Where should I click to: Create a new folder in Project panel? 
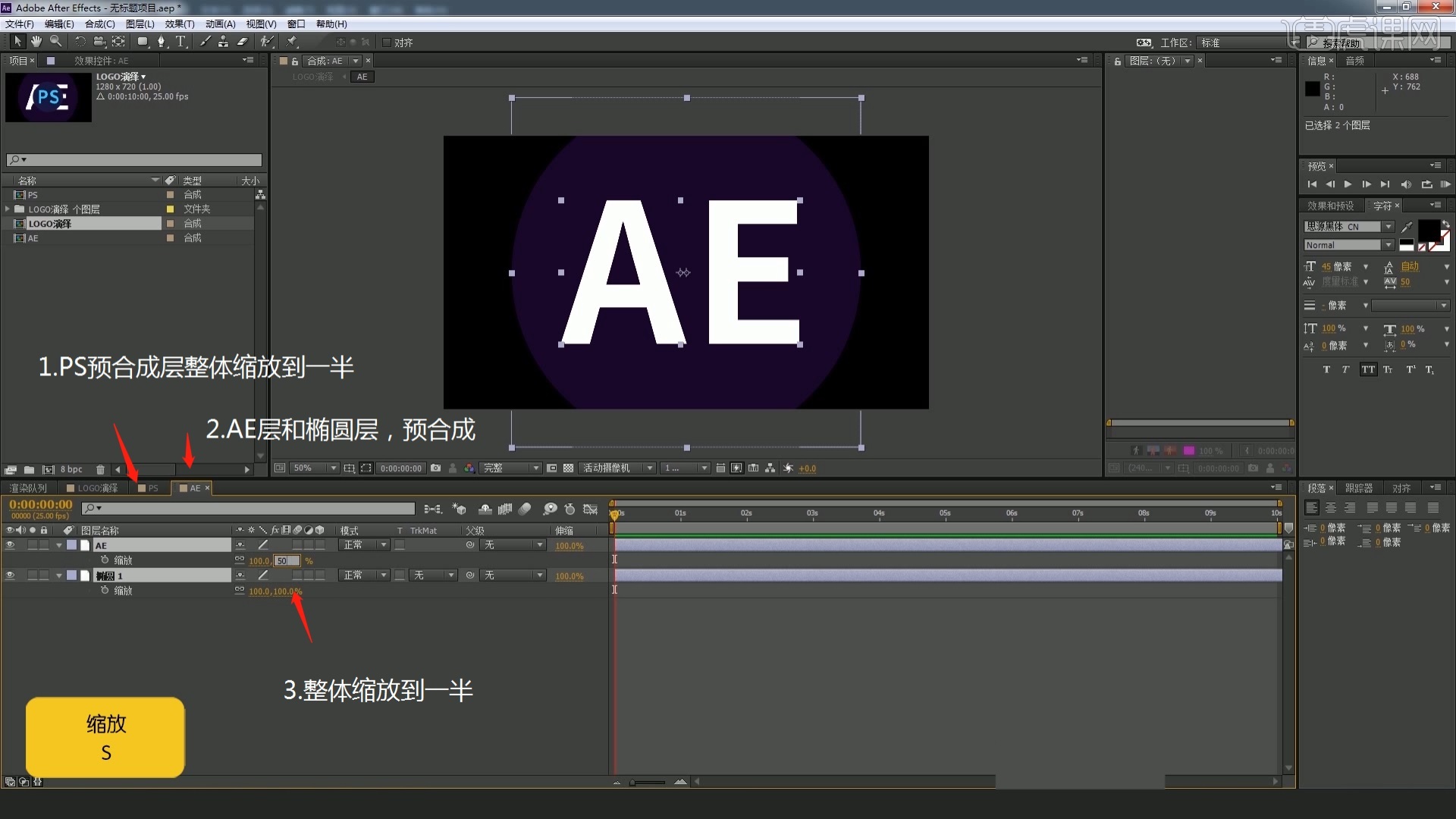(29, 469)
